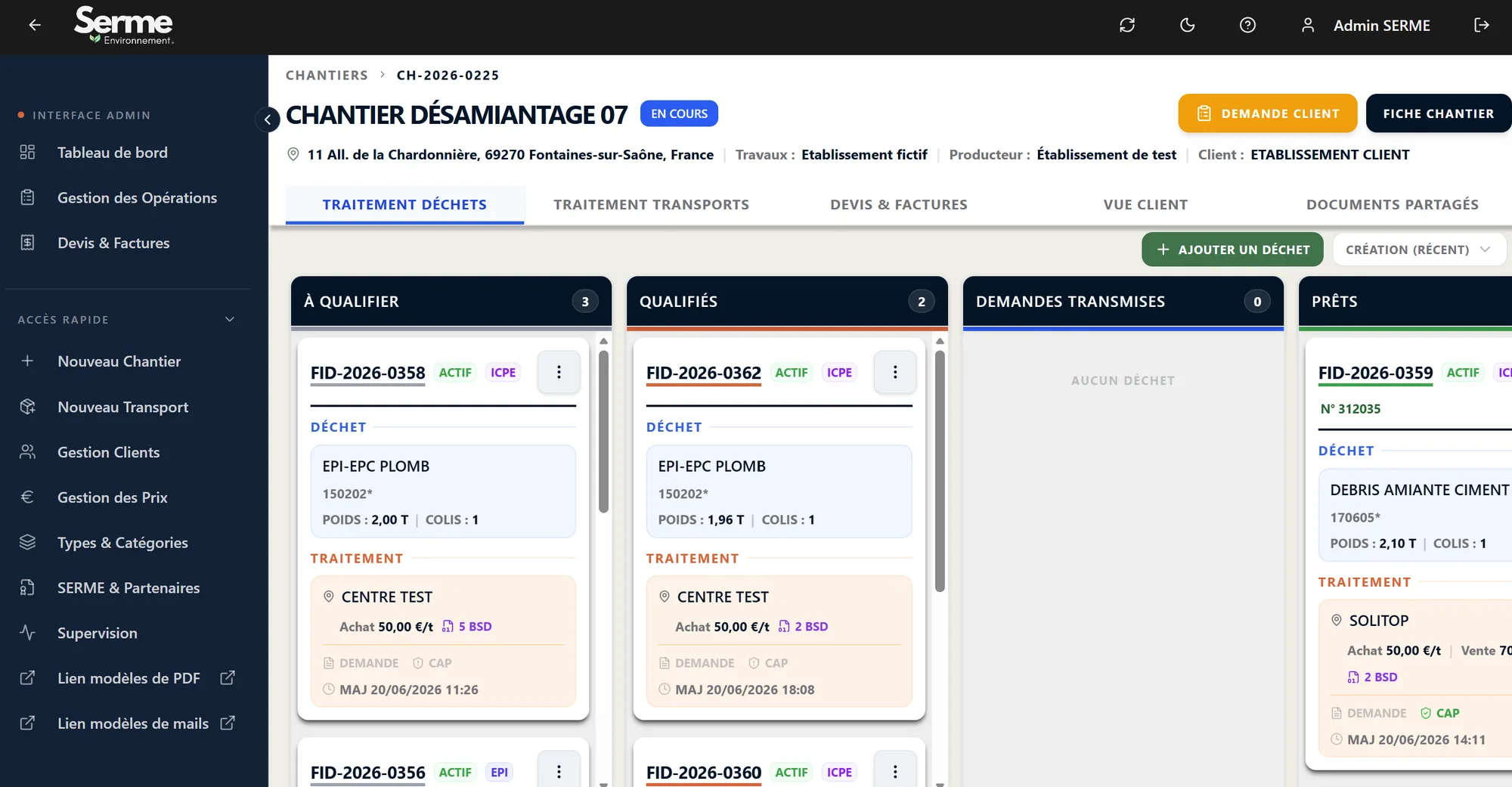Collapse the Accès Rapide section chevron

point(230,320)
